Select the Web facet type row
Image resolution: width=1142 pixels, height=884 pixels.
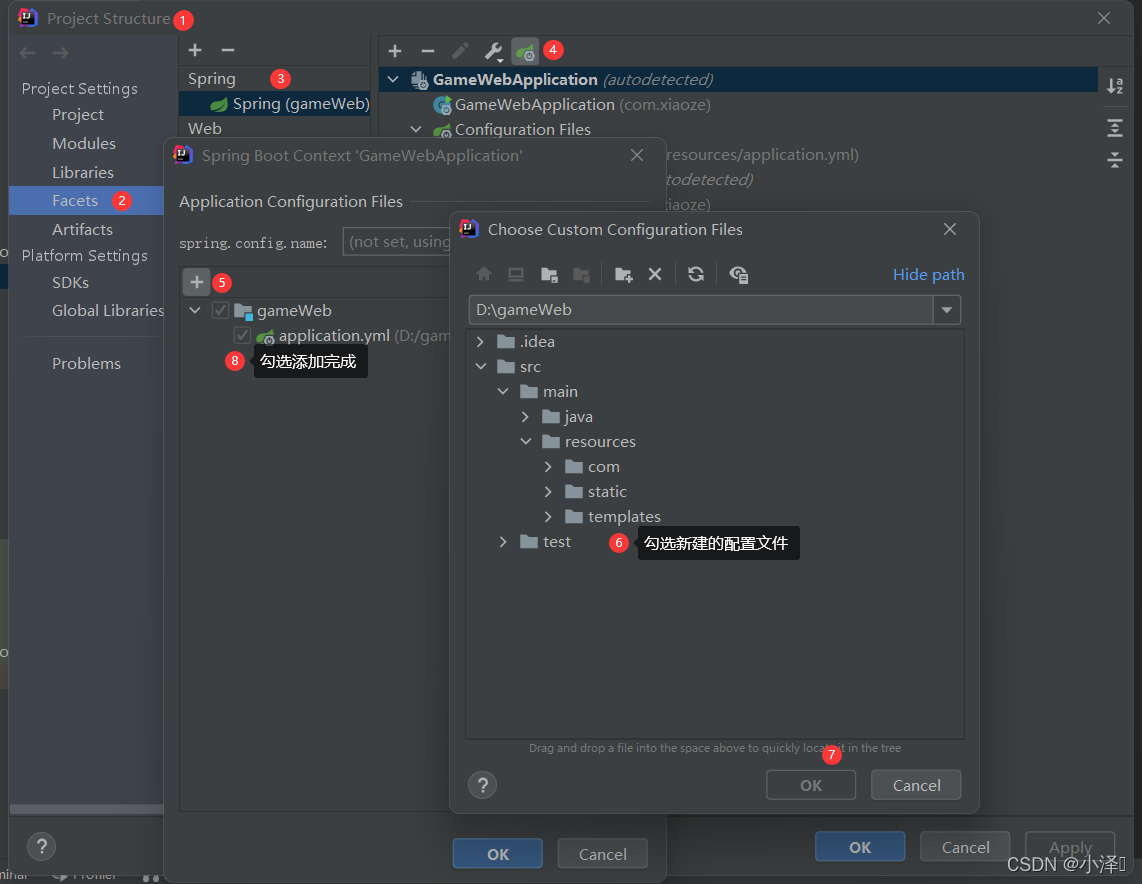pos(275,128)
